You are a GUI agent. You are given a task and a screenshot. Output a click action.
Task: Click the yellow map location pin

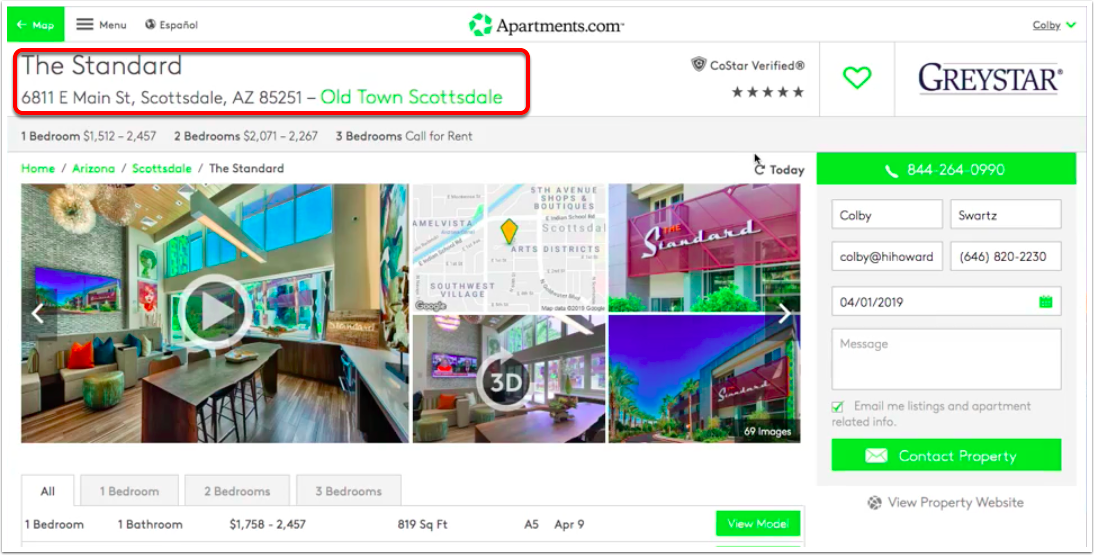click(509, 231)
